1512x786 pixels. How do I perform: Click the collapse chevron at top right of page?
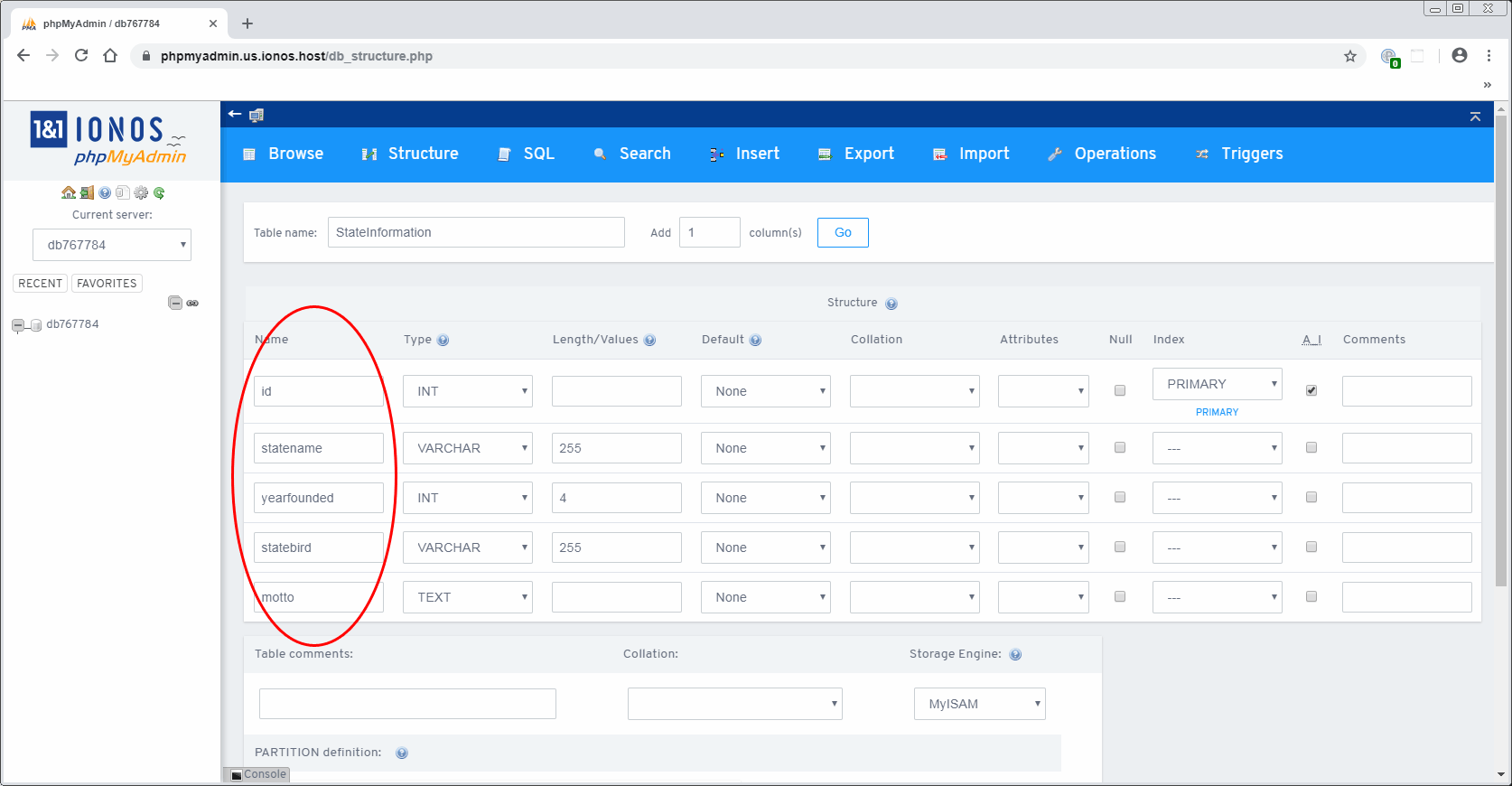pyautogui.click(x=1475, y=117)
